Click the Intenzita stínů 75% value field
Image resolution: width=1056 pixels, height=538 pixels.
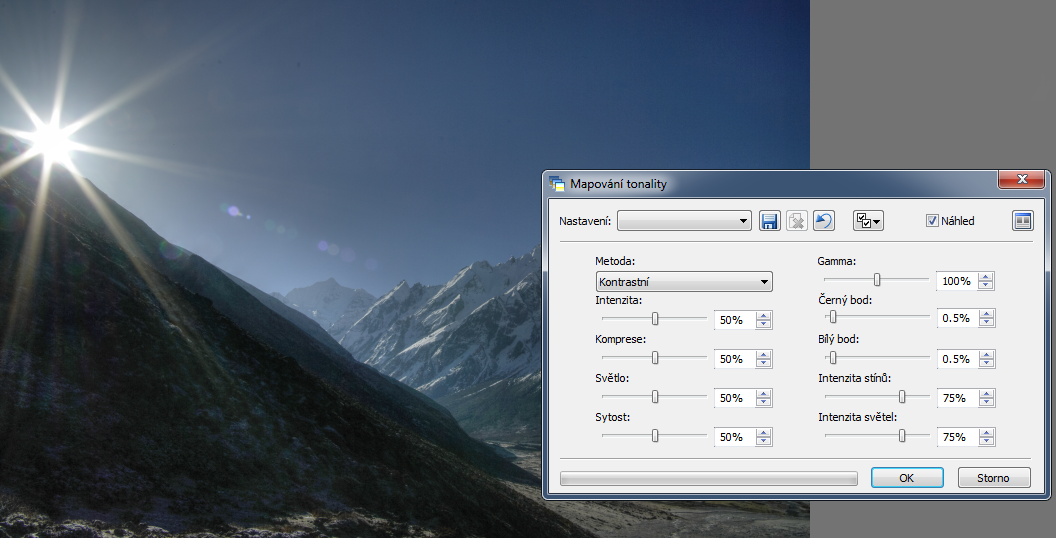[x=957, y=399]
